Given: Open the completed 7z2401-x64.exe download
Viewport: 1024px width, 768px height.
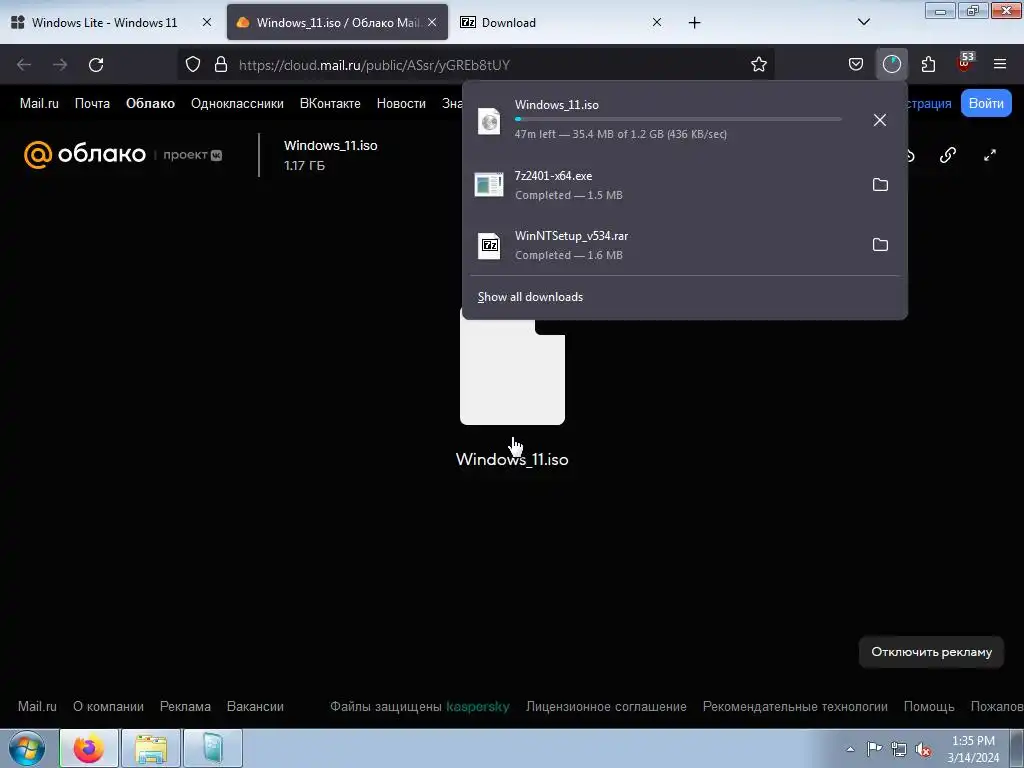Looking at the screenshot, I should coord(663,185).
